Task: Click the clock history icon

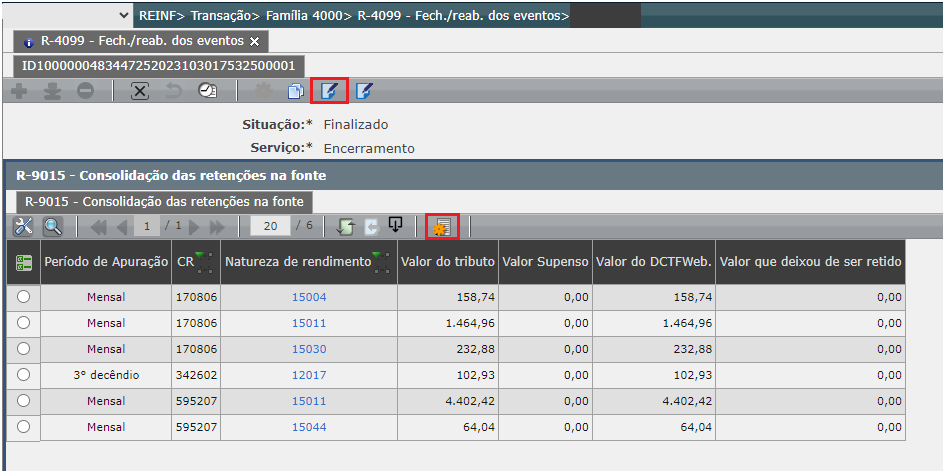Action: (206, 91)
